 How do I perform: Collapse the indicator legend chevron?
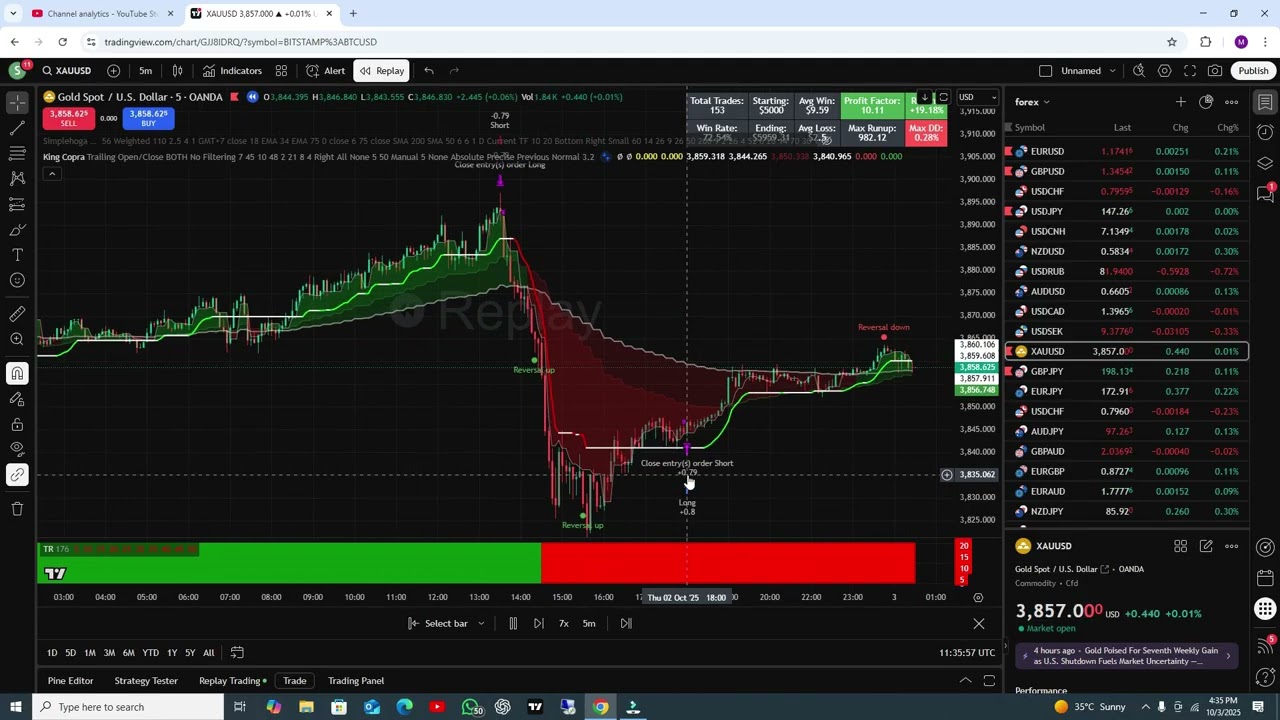[51, 174]
